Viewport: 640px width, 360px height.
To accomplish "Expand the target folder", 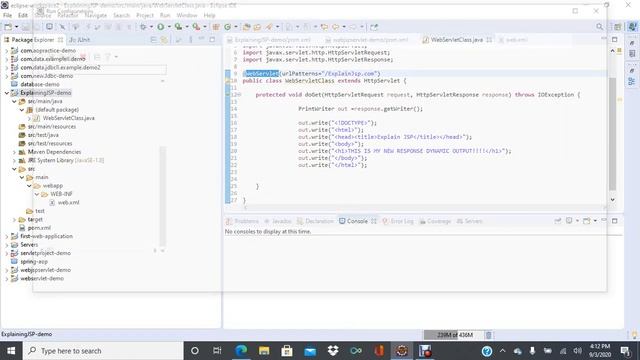I will pos(14,220).
